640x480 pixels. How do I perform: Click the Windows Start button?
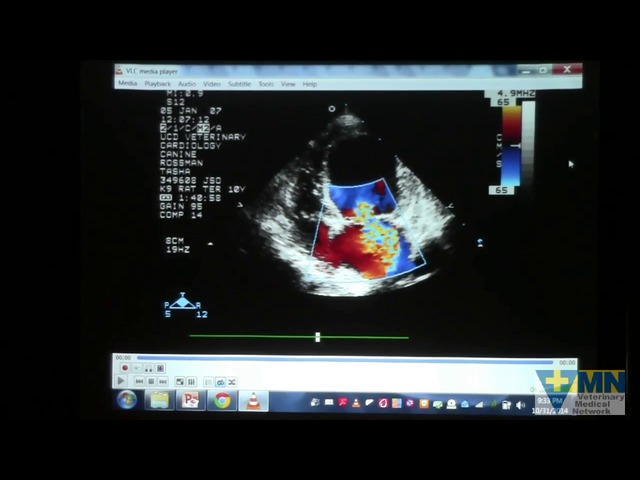[127, 401]
